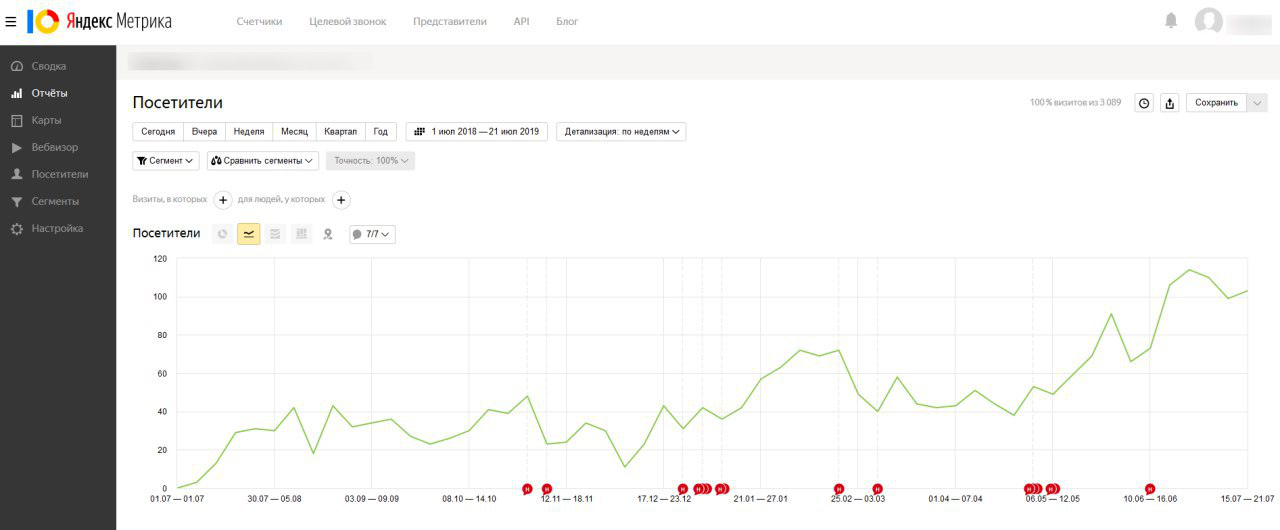The height and width of the screenshot is (530, 1280).
Task: Click the user profile avatar
Action: [x=1209, y=21]
